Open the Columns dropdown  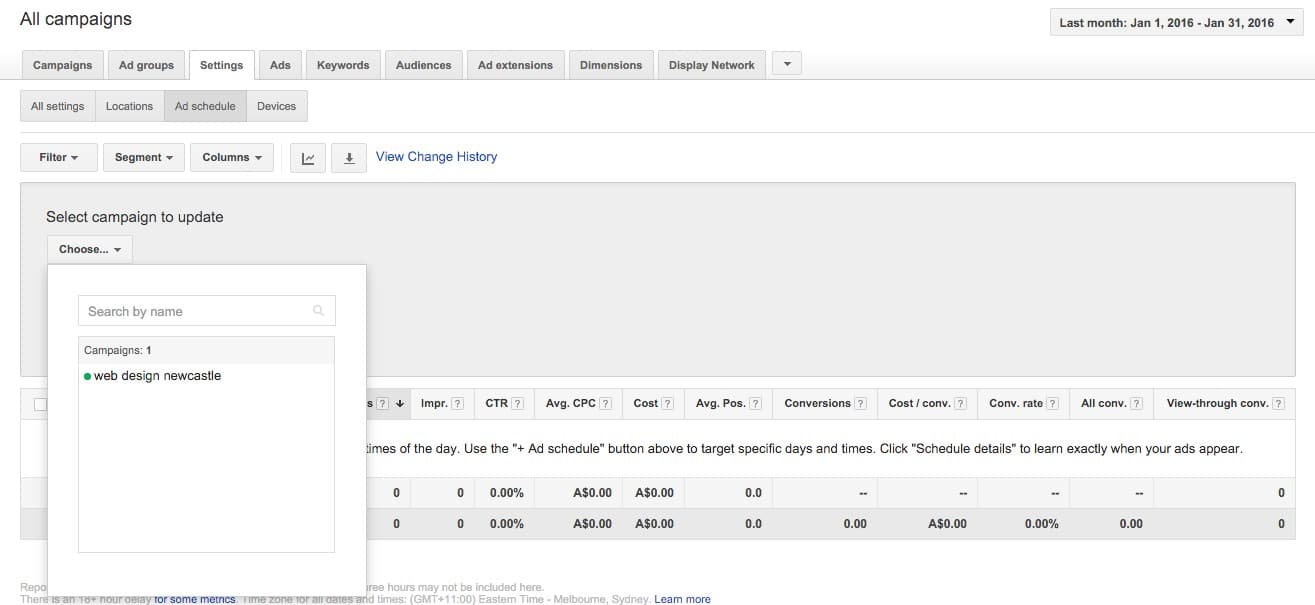(231, 157)
